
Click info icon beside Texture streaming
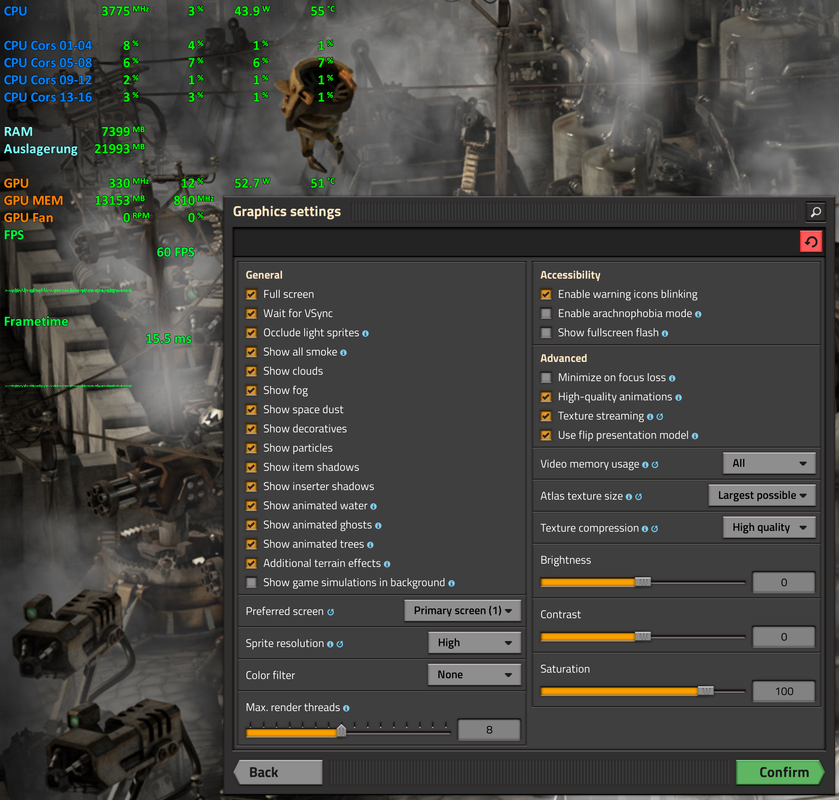click(x=650, y=417)
